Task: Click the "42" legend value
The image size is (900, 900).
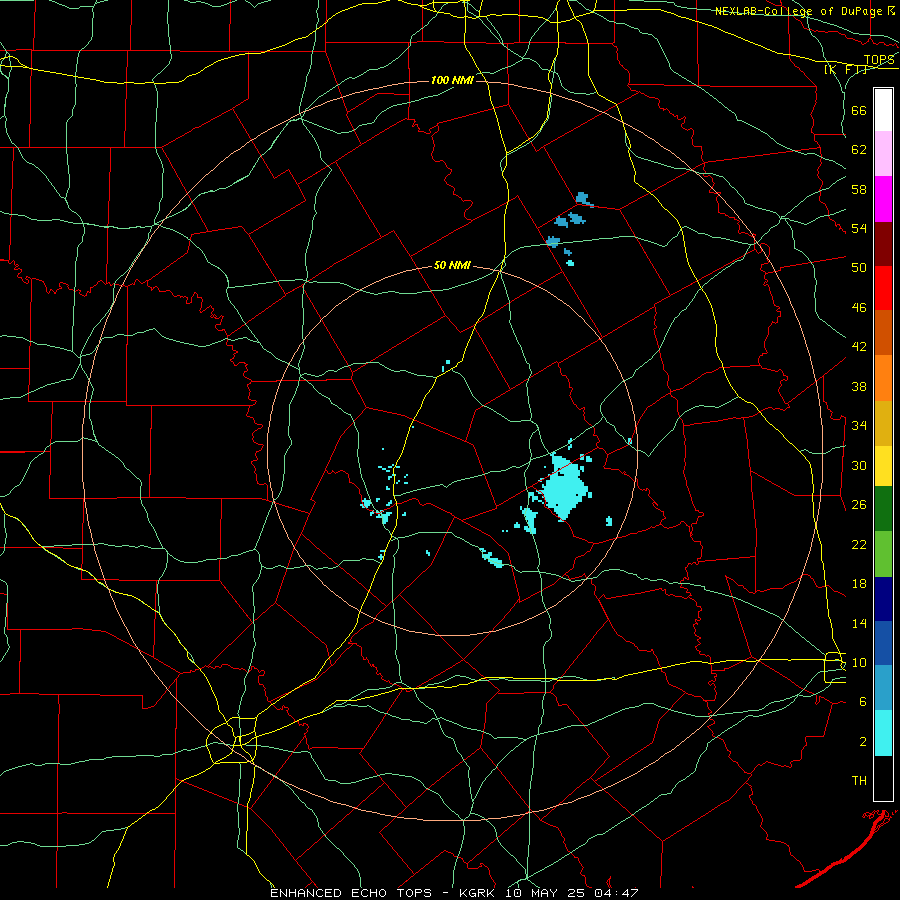Action: coord(859,346)
